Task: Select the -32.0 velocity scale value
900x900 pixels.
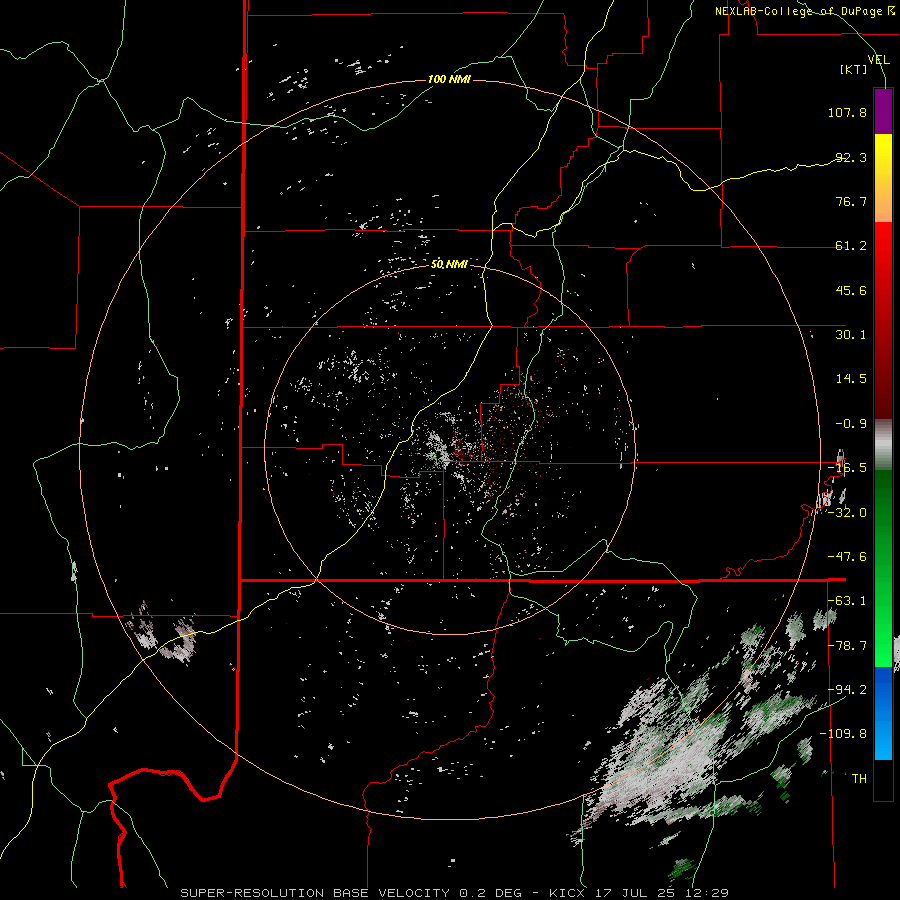Action: pyautogui.click(x=847, y=513)
